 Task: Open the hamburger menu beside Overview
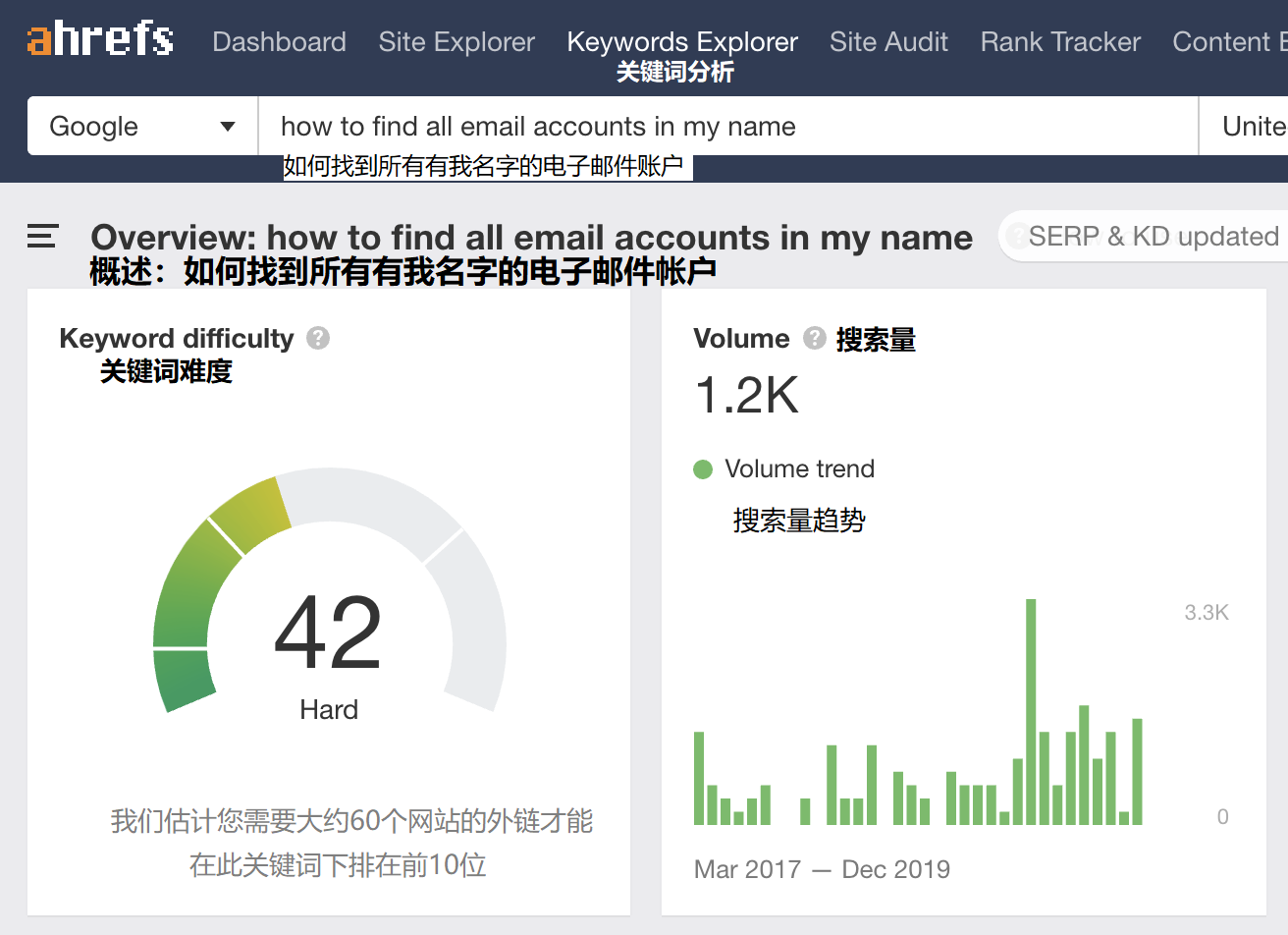(x=43, y=236)
